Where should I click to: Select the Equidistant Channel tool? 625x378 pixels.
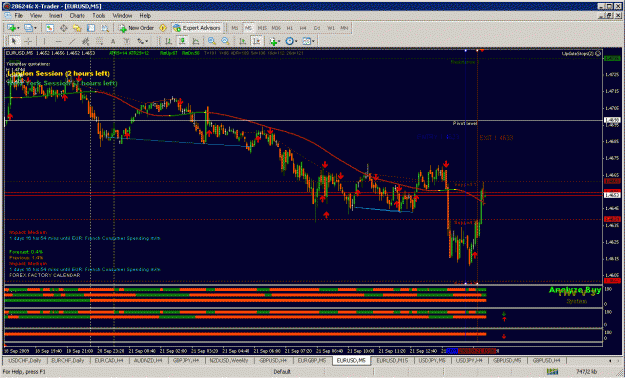[x=85, y=41]
